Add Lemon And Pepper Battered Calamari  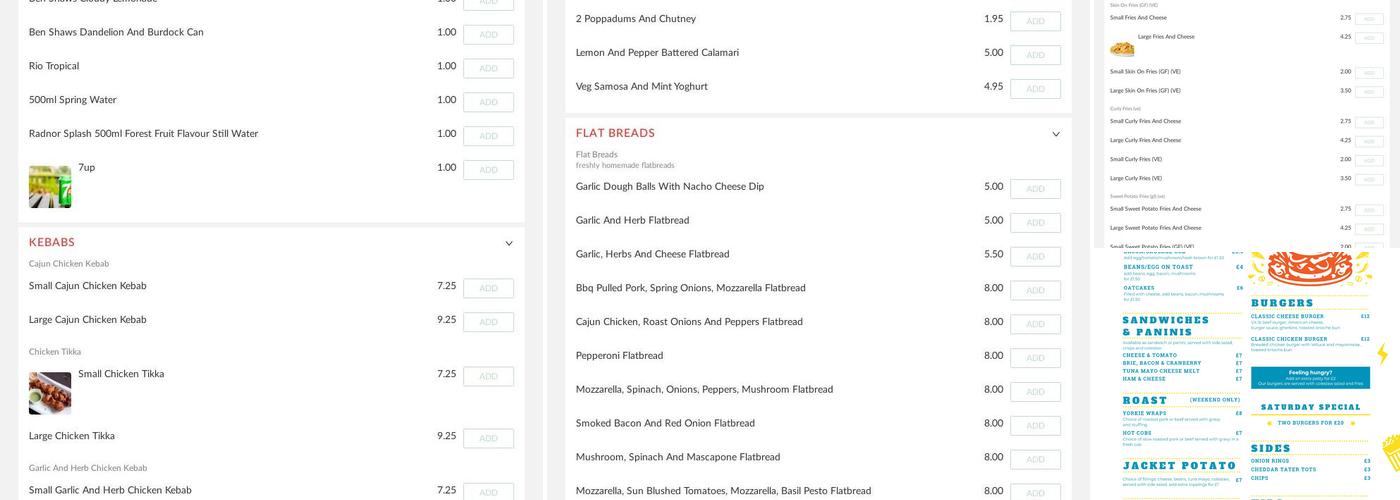1035,55
